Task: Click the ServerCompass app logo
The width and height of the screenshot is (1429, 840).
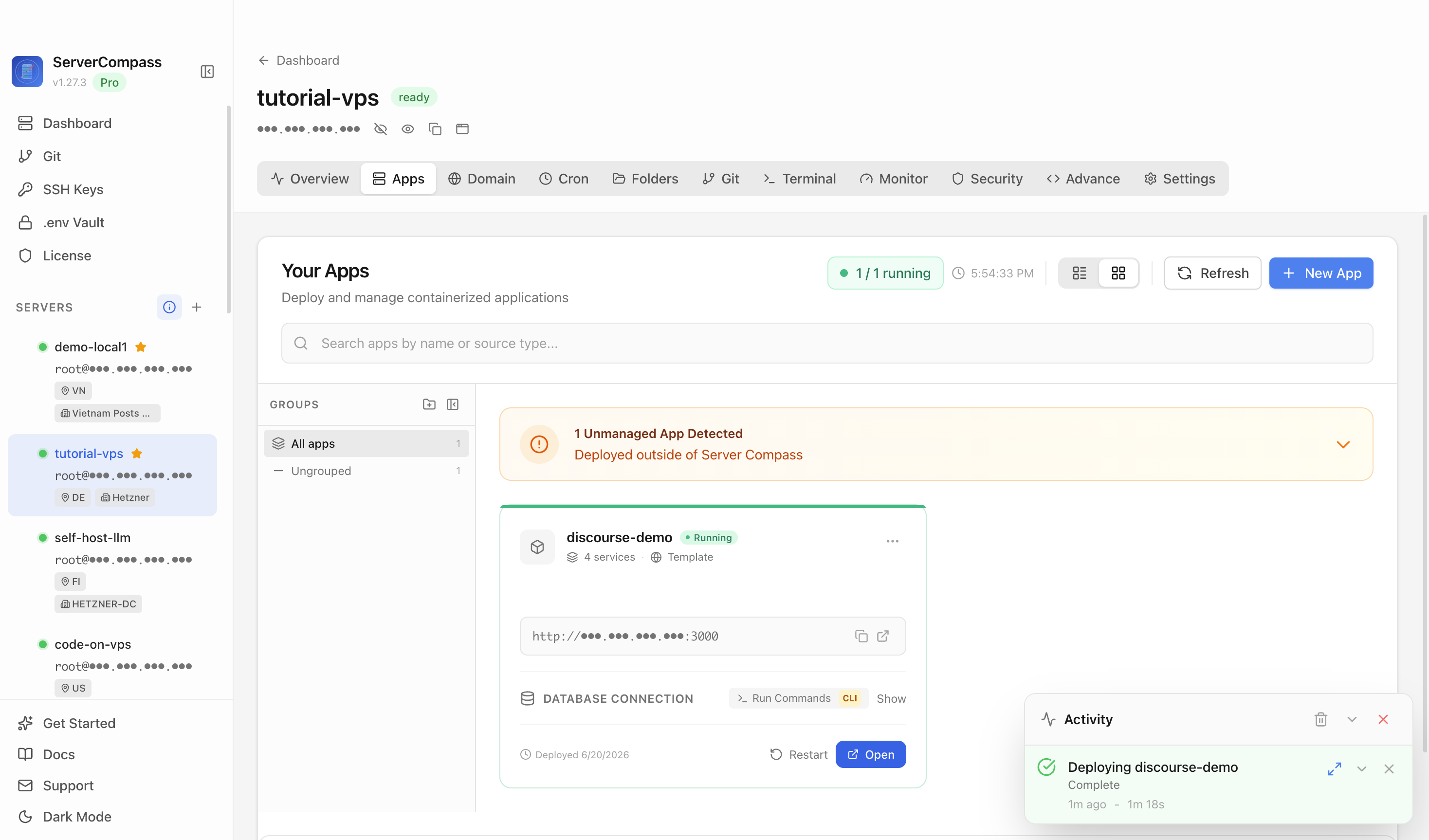Action: (27, 72)
